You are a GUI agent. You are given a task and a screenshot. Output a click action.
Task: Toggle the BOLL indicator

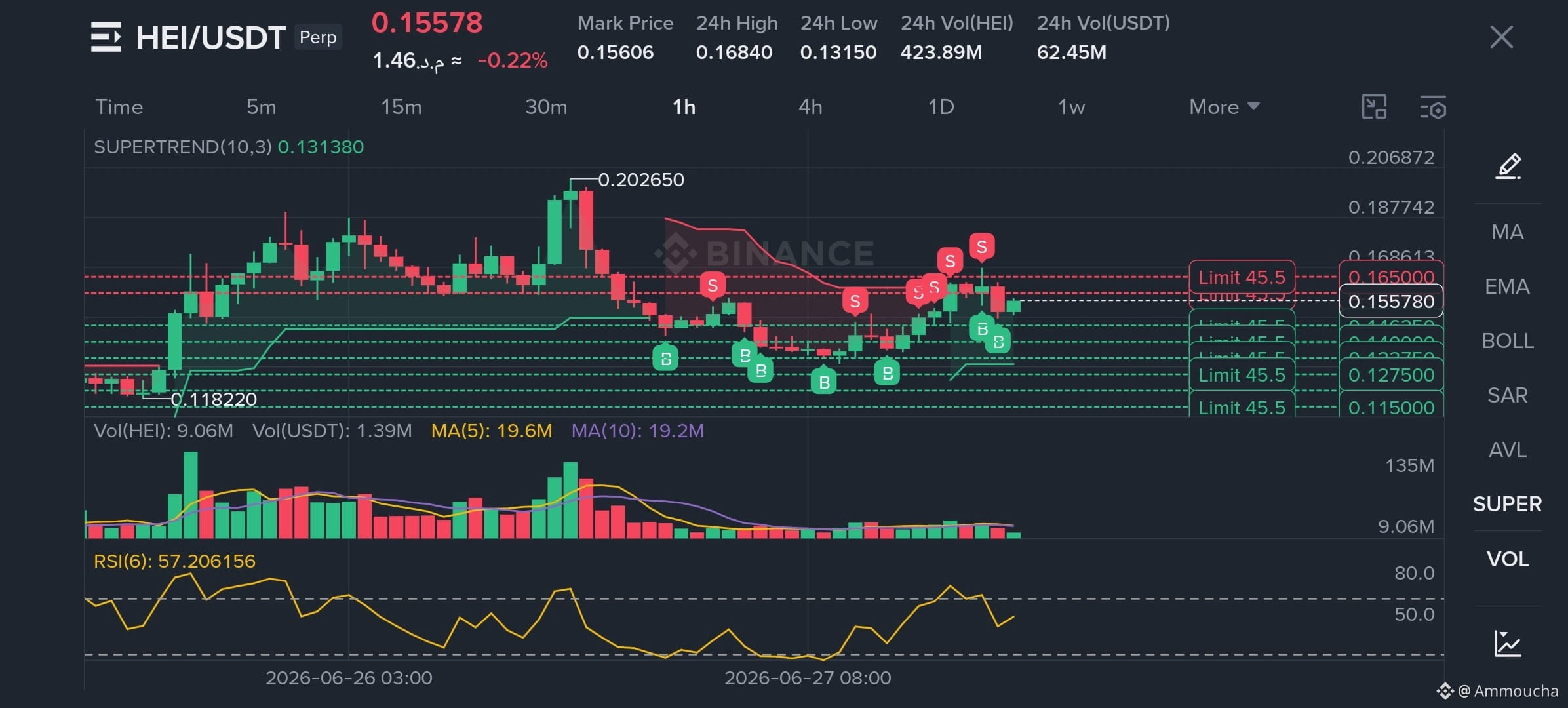coord(1507,341)
